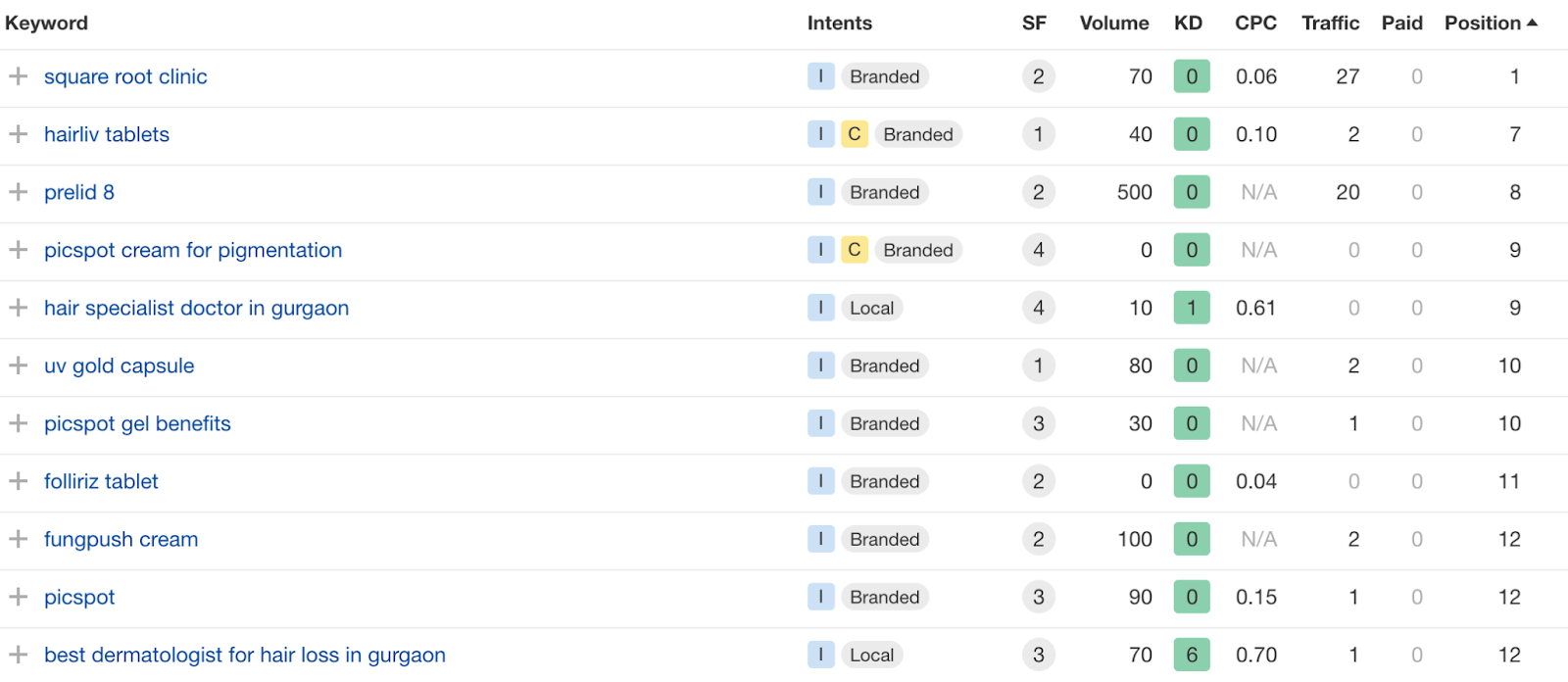The image size is (1568, 682).
Task: Click the Keyword column header
Action: click(x=46, y=23)
